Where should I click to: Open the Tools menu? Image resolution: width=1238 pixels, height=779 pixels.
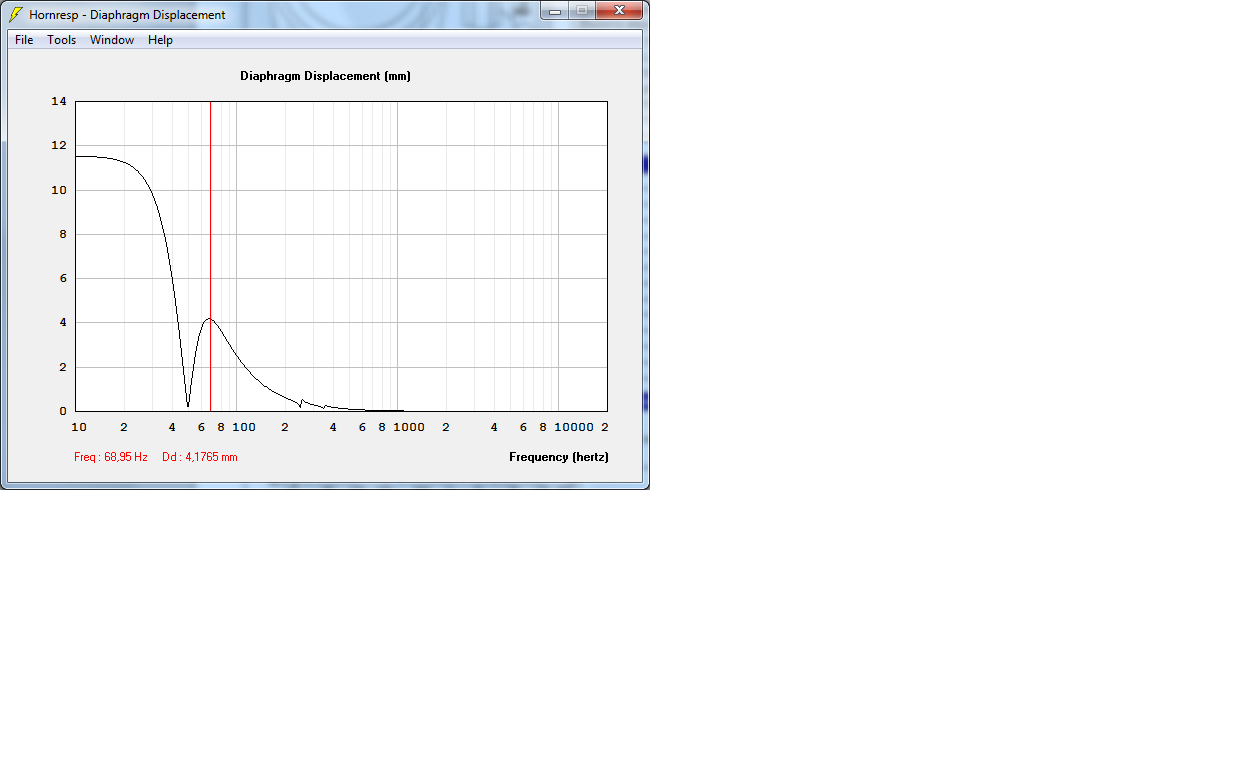coord(62,40)
